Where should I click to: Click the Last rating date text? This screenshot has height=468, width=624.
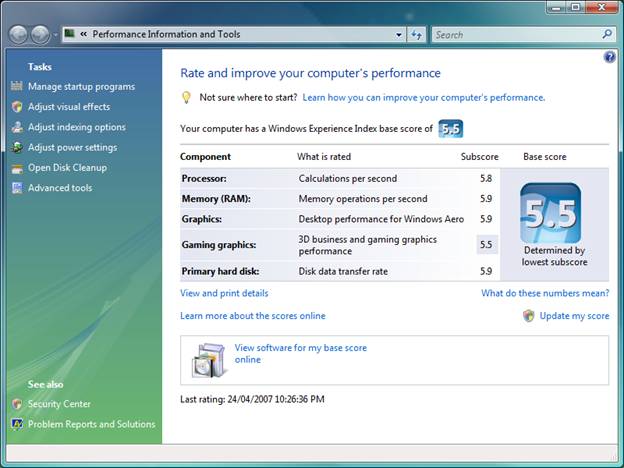tap(252, 399)
